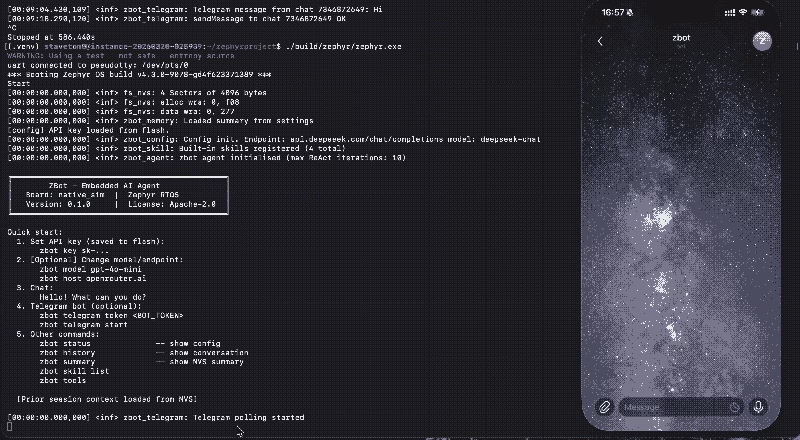Open the sticker icon inside message field
The width and height of the screenshot is (800, 440).
pos(734,407)
